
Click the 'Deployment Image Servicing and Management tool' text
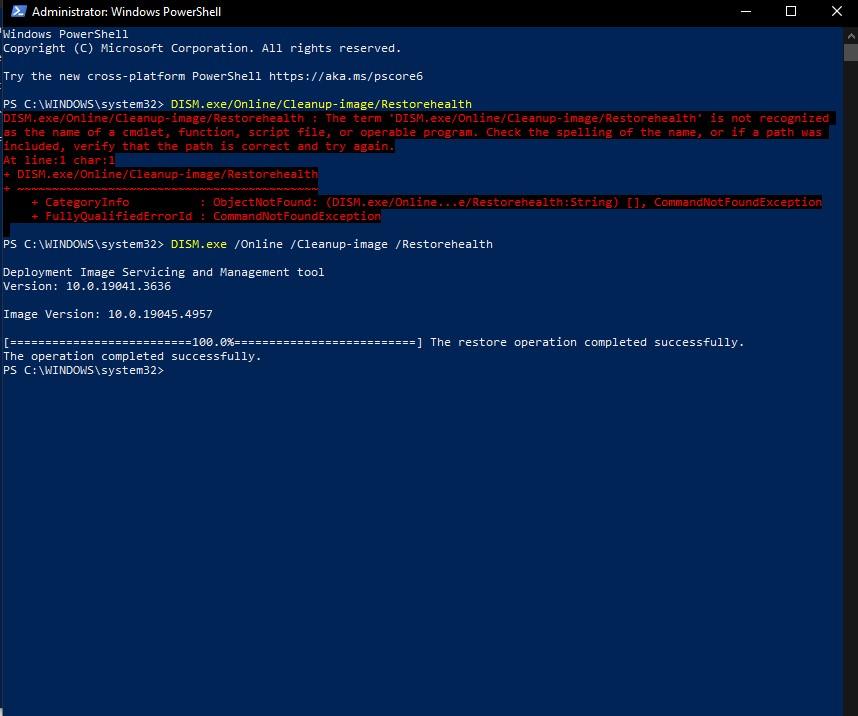pos(163,272)
